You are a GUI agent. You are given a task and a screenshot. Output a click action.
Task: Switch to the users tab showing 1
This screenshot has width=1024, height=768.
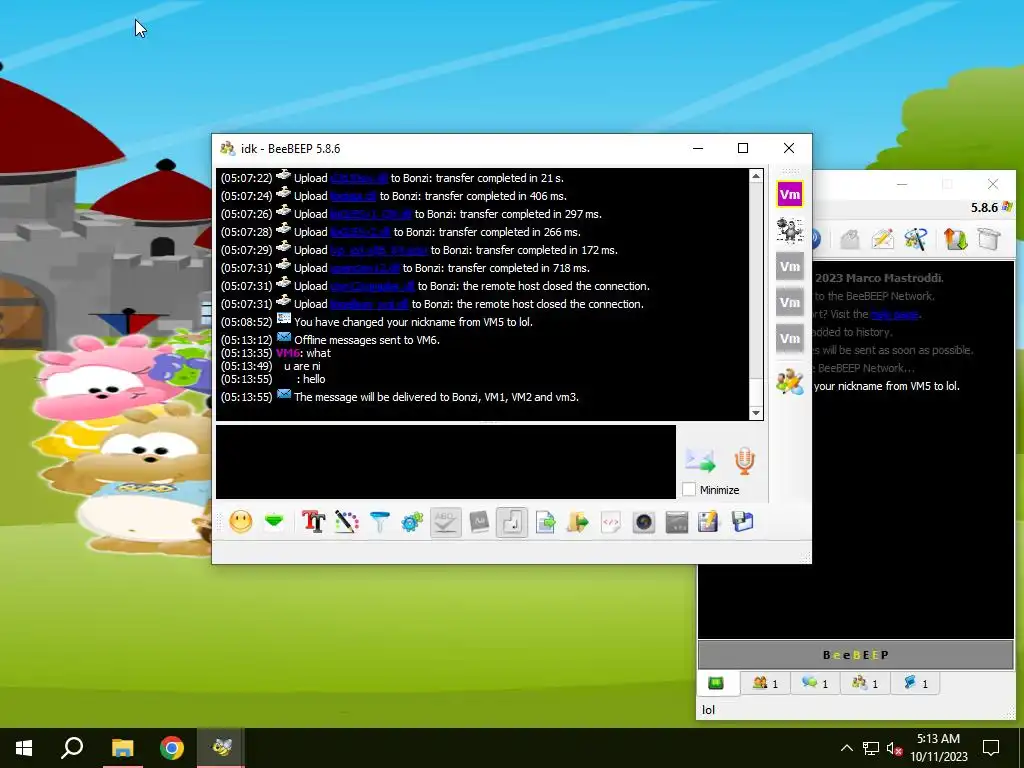point(765,683)
